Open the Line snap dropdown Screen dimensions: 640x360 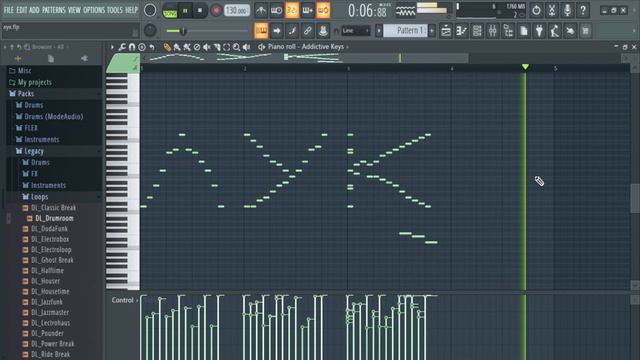pyautogui.click(x=355, y=31)
